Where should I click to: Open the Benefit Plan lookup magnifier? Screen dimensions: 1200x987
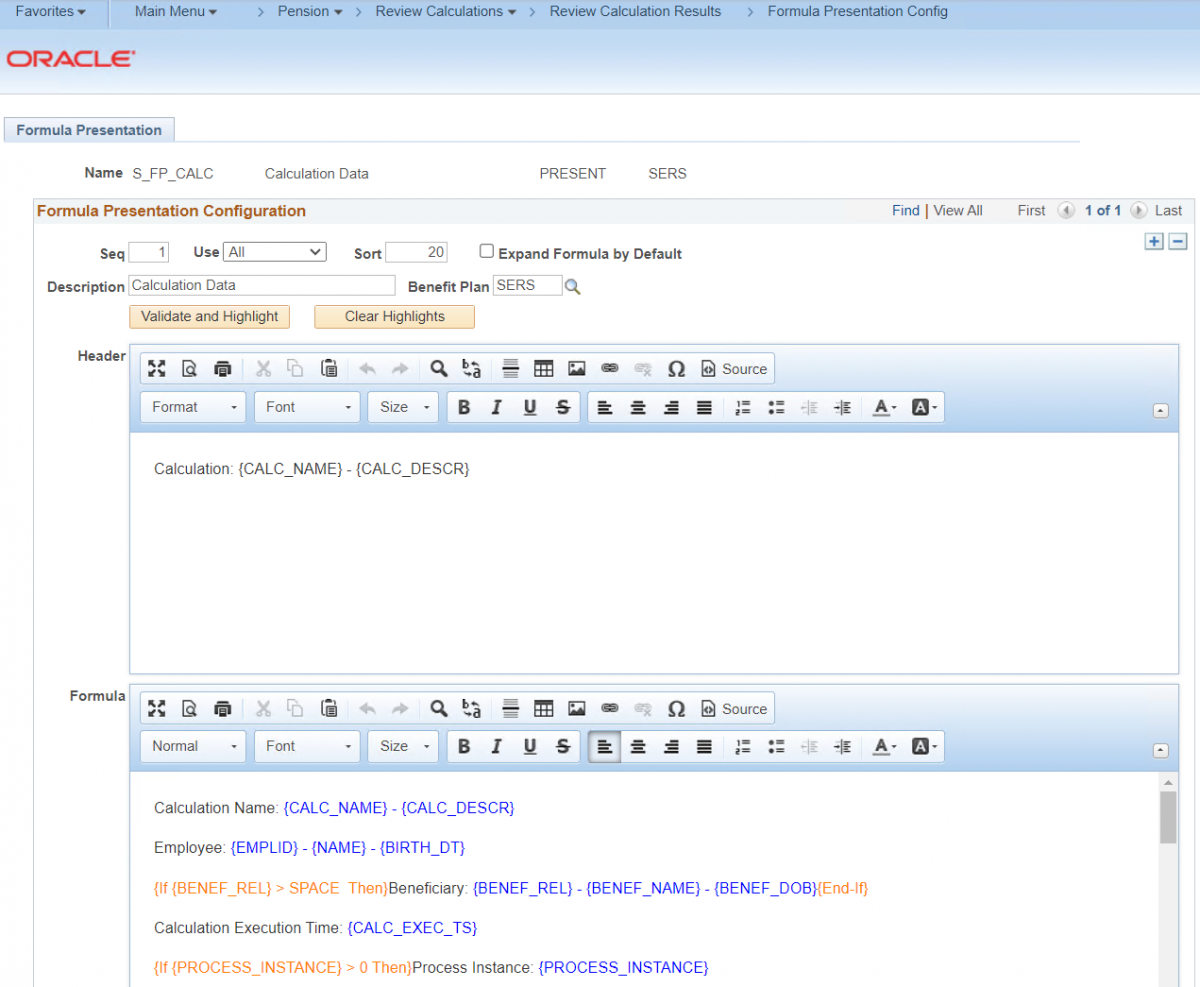572,285
